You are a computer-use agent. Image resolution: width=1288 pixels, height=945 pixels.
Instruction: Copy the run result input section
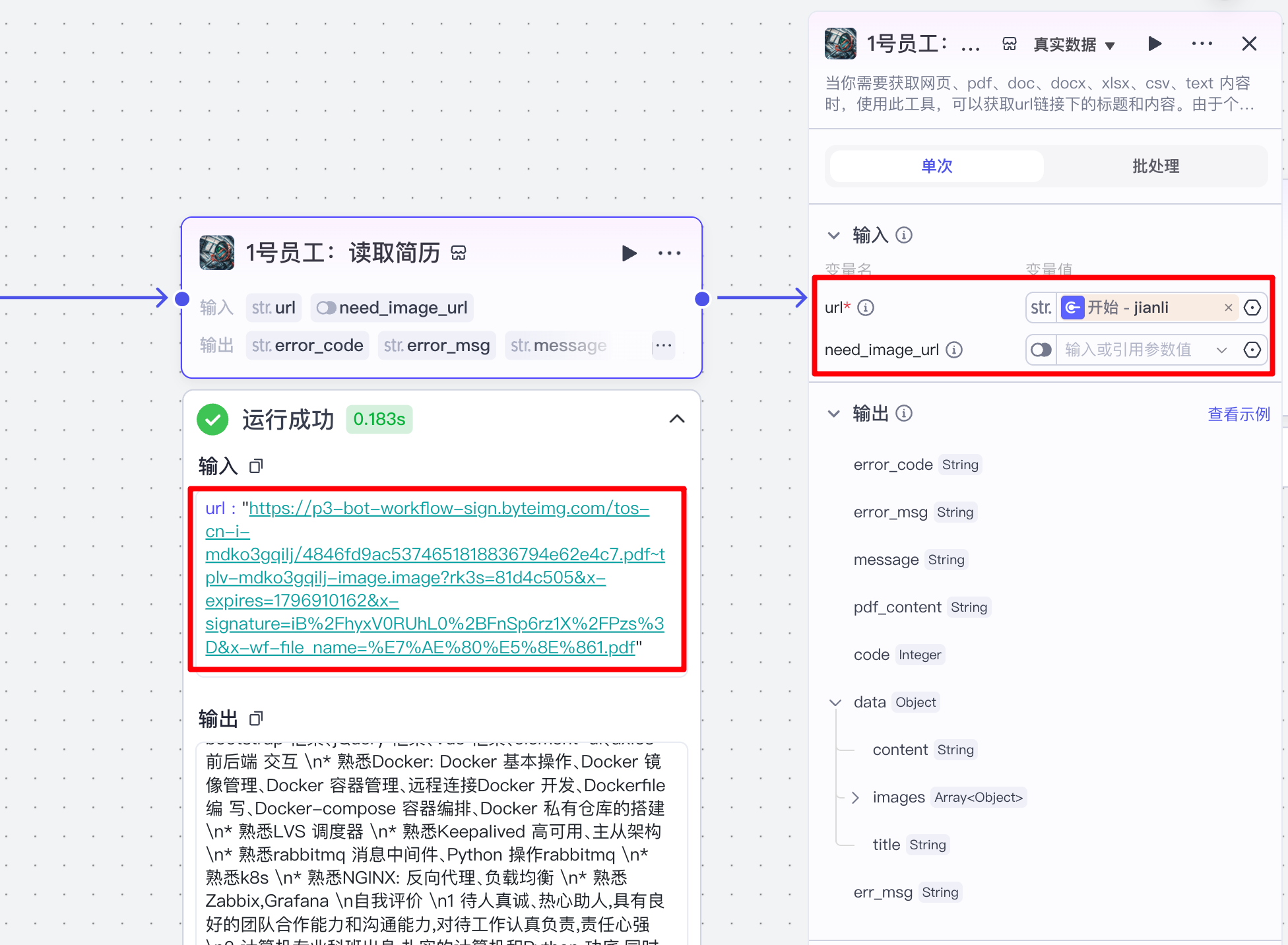pyautogui.click(x=256, y=467)
